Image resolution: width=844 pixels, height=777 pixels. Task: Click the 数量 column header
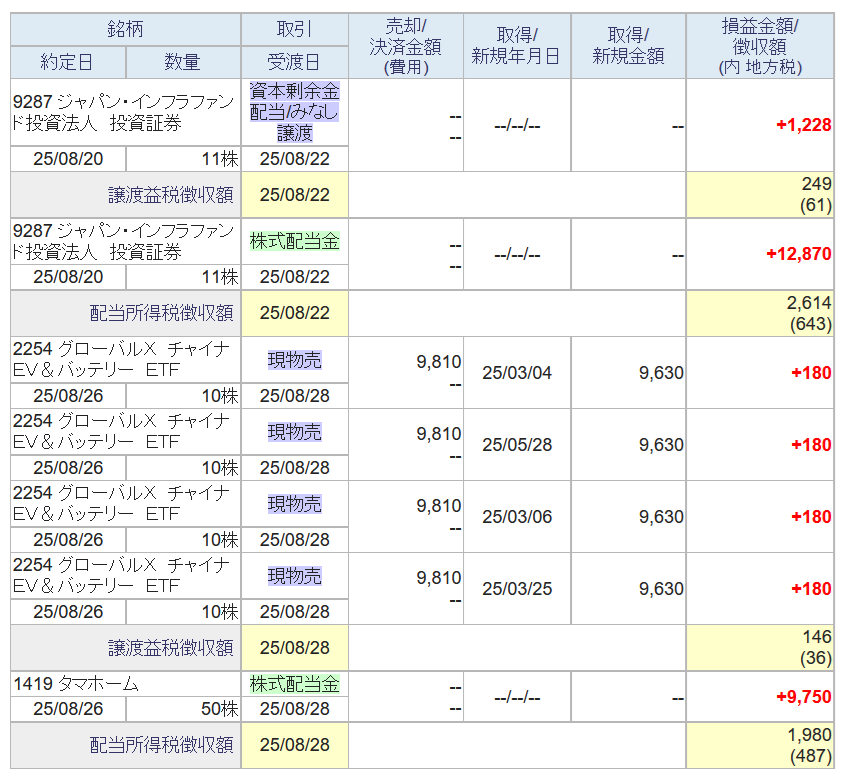tap(183, 62)
